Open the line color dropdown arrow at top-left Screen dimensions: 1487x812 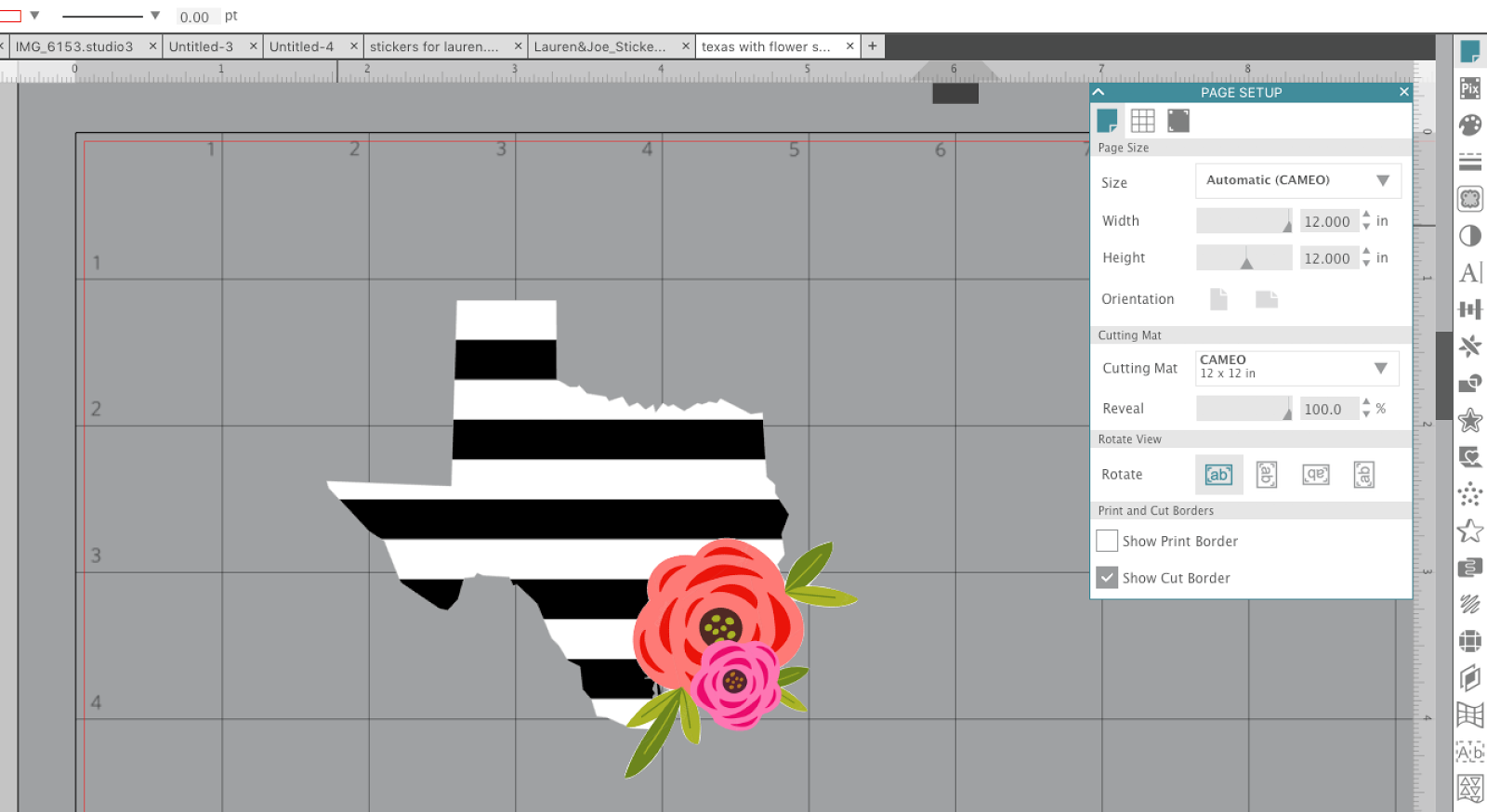point(34,16)
